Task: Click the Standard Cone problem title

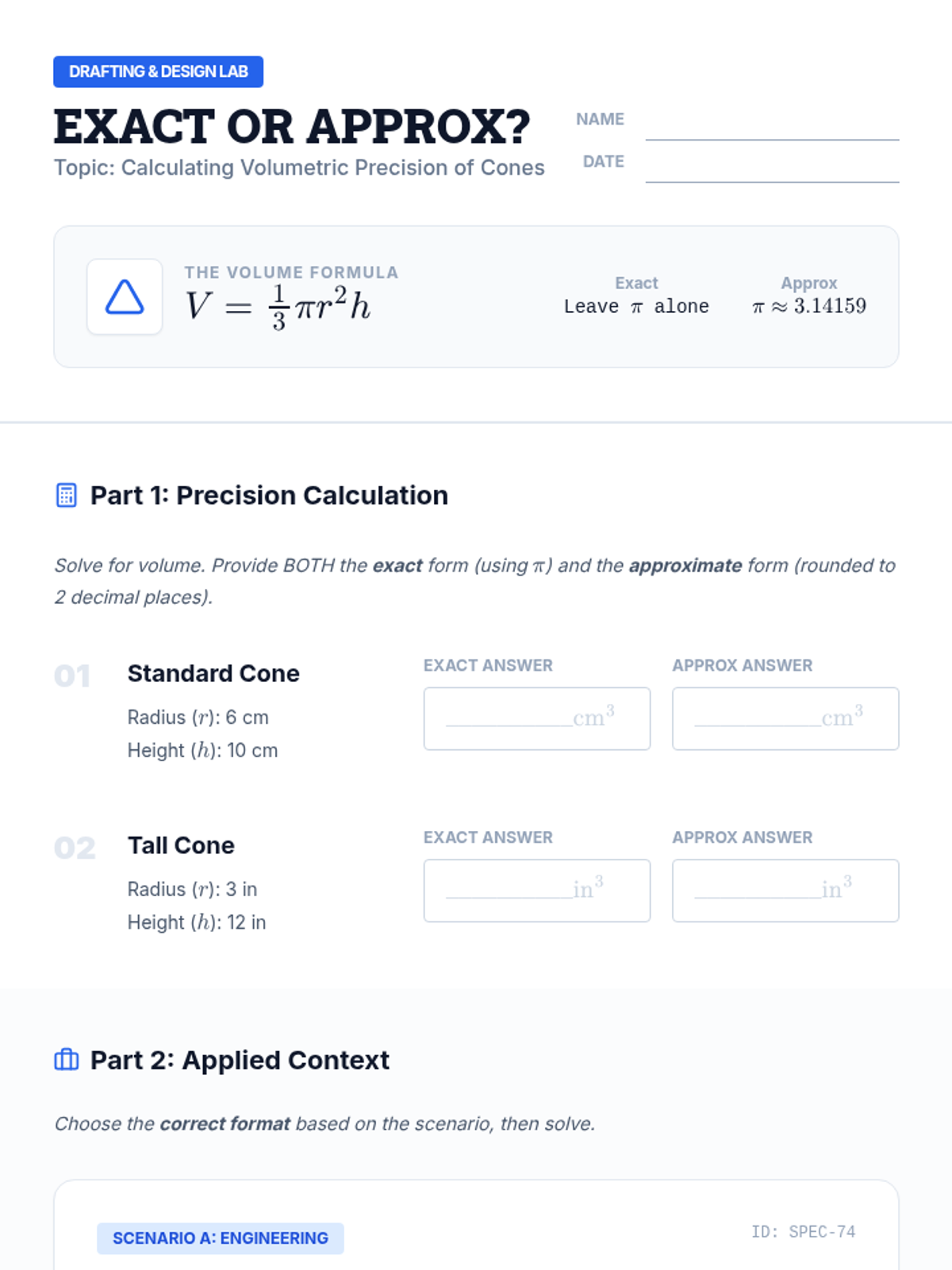Action: [x=213, y=673]
